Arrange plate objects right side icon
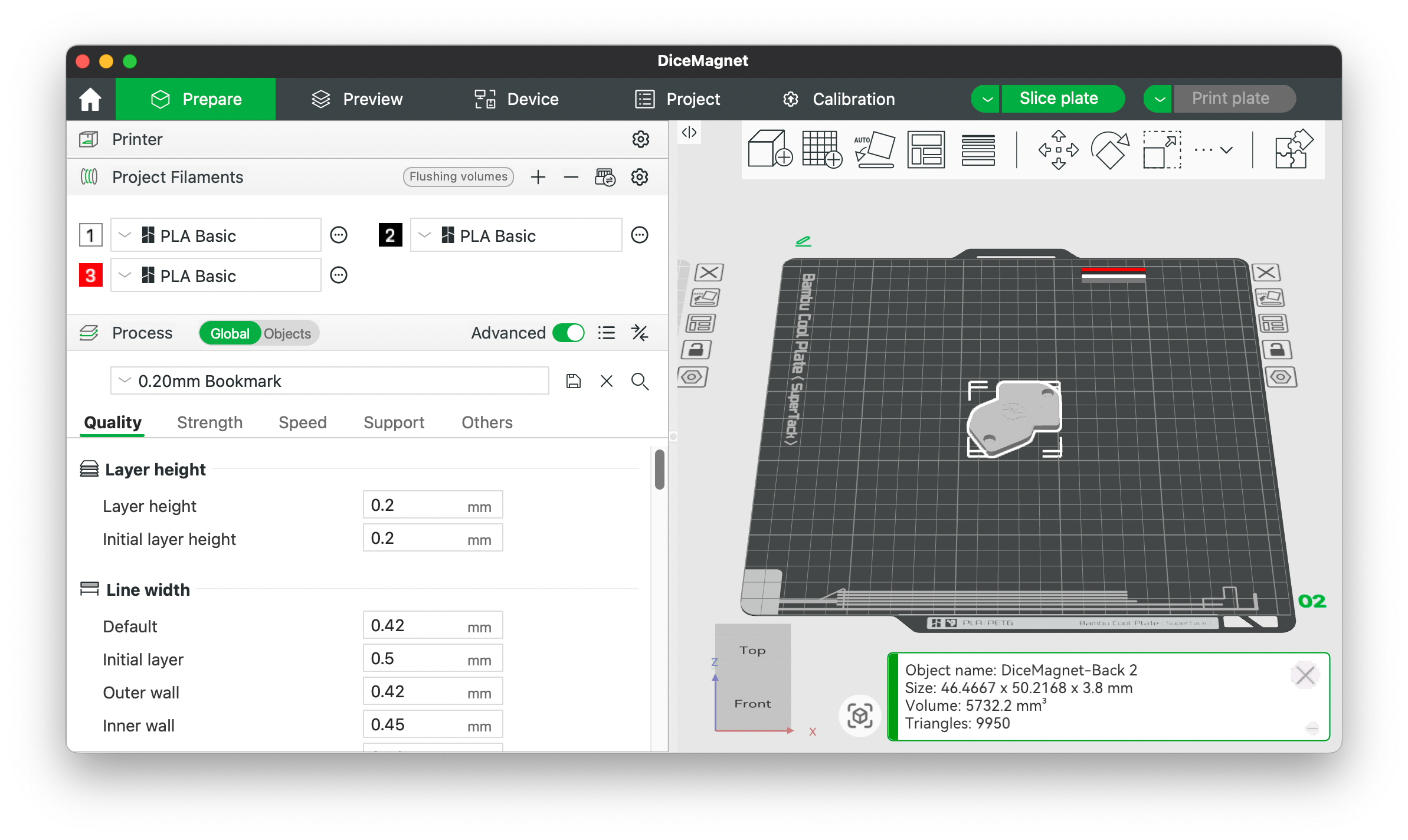Viewport: 1408px width, 840px height. pos(1273,323)
